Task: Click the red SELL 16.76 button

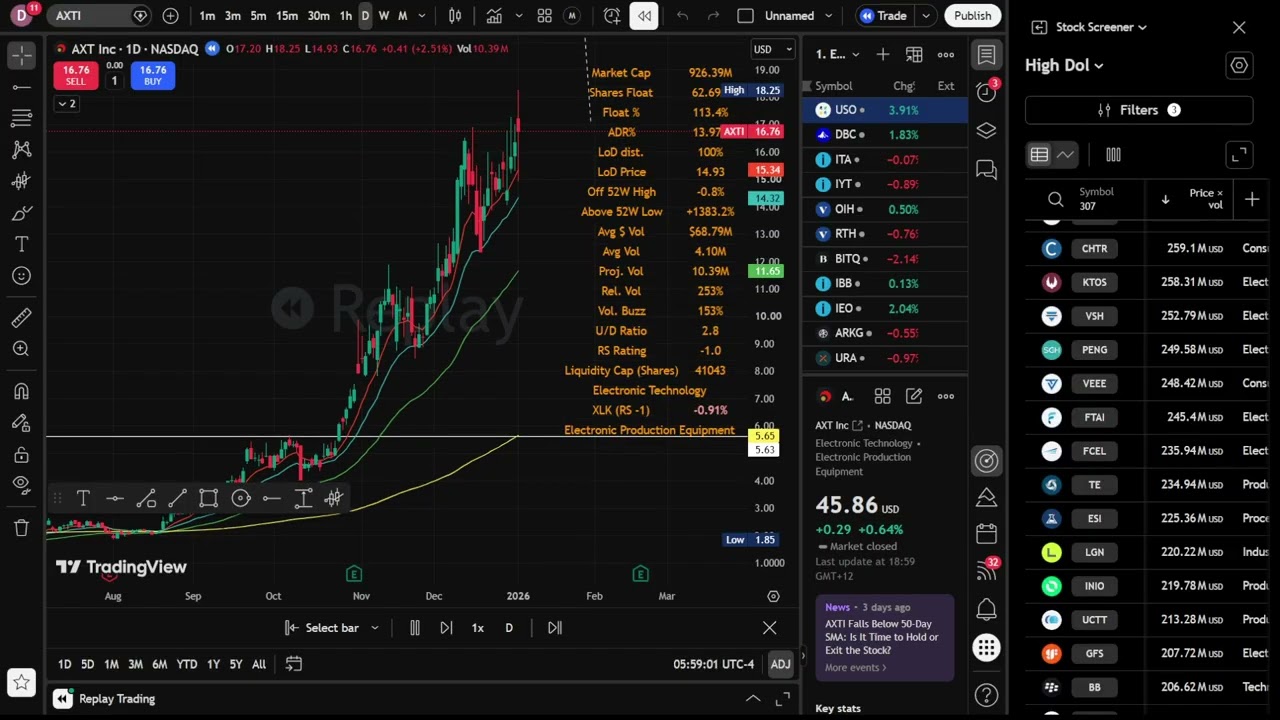Action: 76,75
